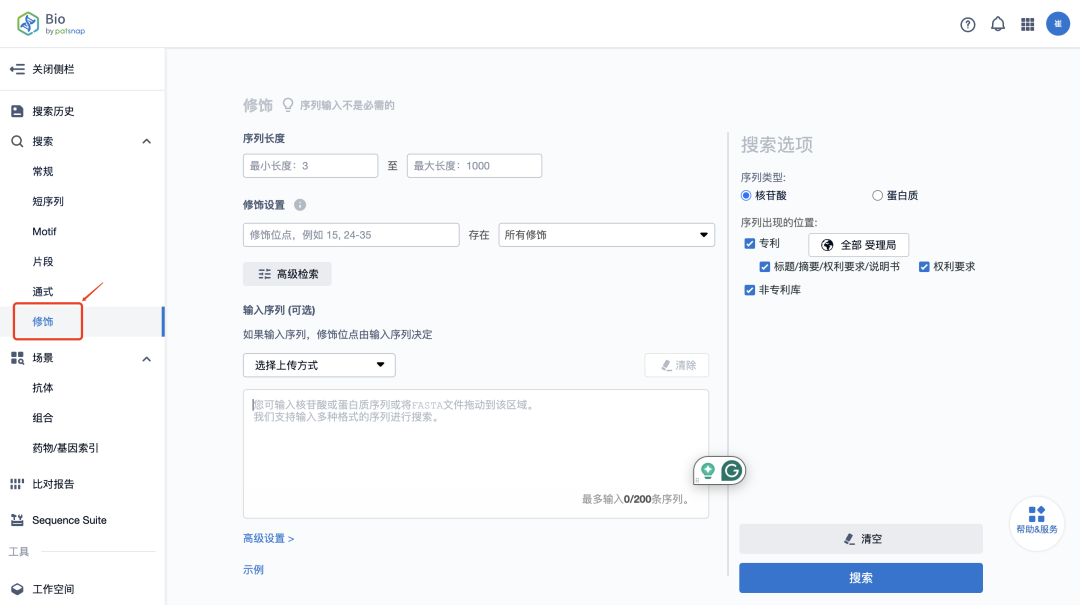Expand 高级设置 link
Viewport: 1080px width, 605px height.
coord(269,539)
